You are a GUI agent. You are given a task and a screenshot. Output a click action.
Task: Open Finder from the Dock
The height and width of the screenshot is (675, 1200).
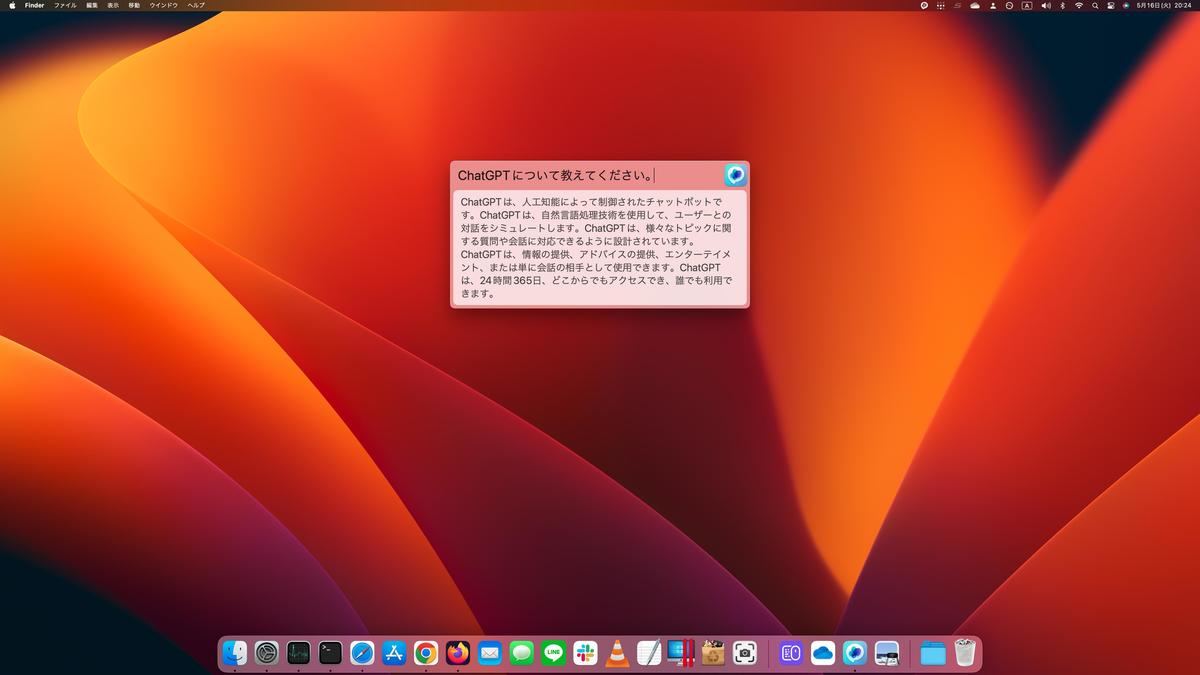coord(234,653)
